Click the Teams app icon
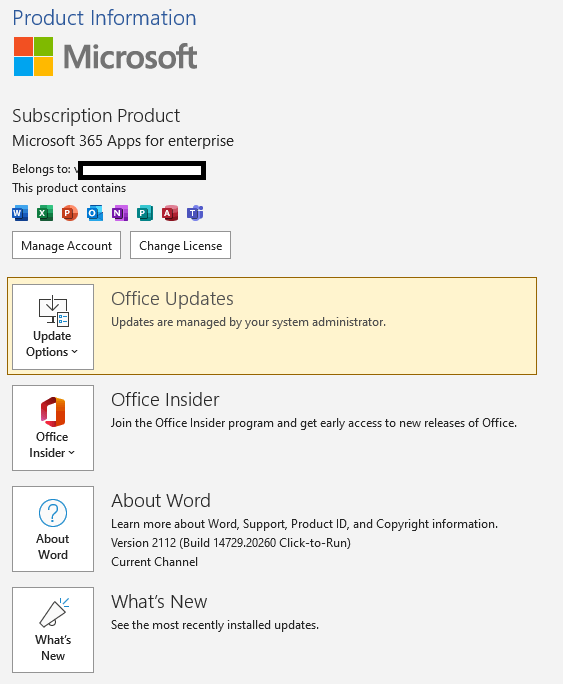 (195, 213)
